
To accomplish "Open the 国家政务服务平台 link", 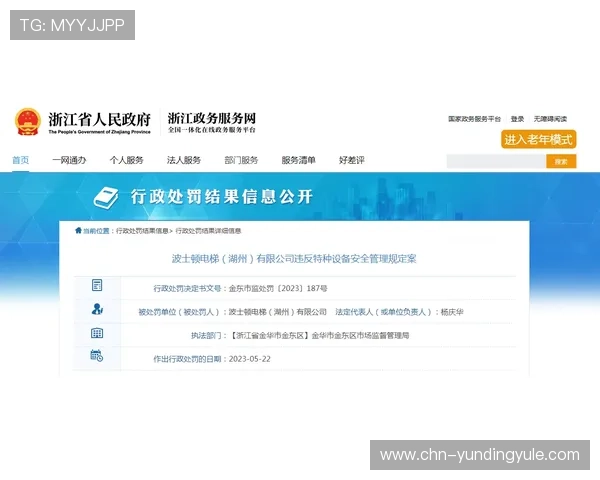I will 474,119.
